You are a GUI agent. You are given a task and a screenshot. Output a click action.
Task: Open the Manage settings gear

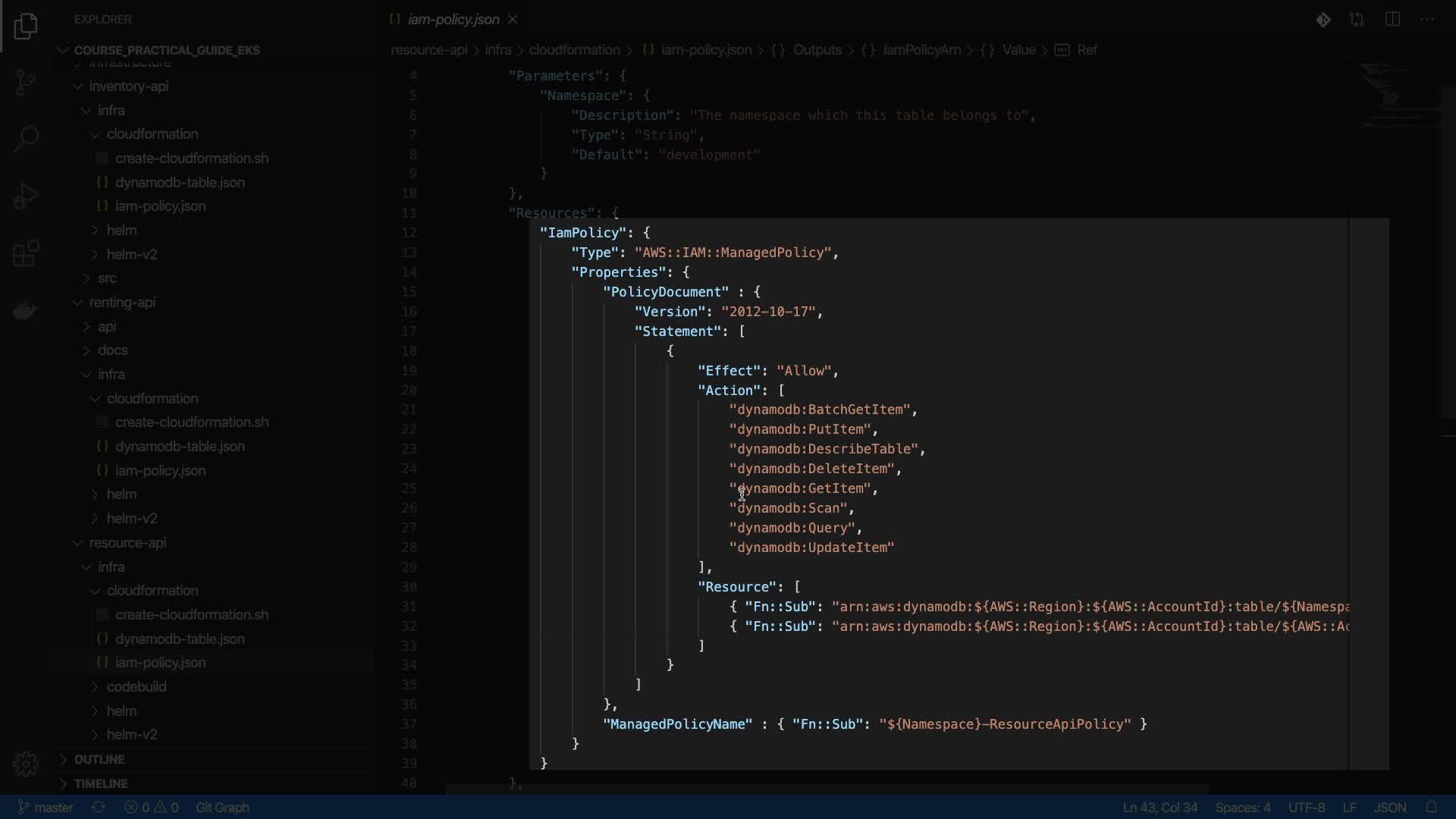26,764
